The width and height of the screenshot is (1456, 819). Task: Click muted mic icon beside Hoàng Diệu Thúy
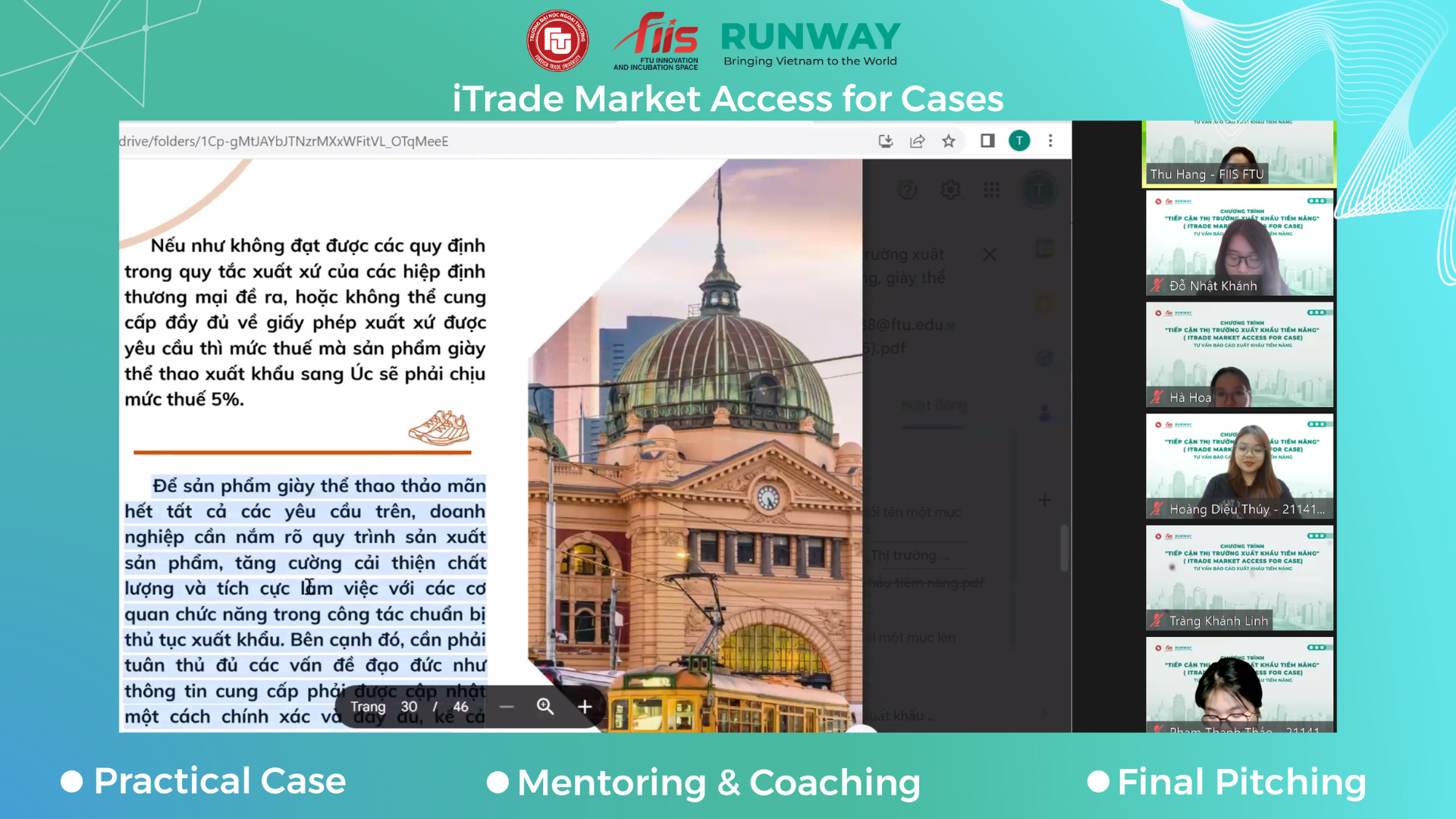click(x=1156, y=509)
